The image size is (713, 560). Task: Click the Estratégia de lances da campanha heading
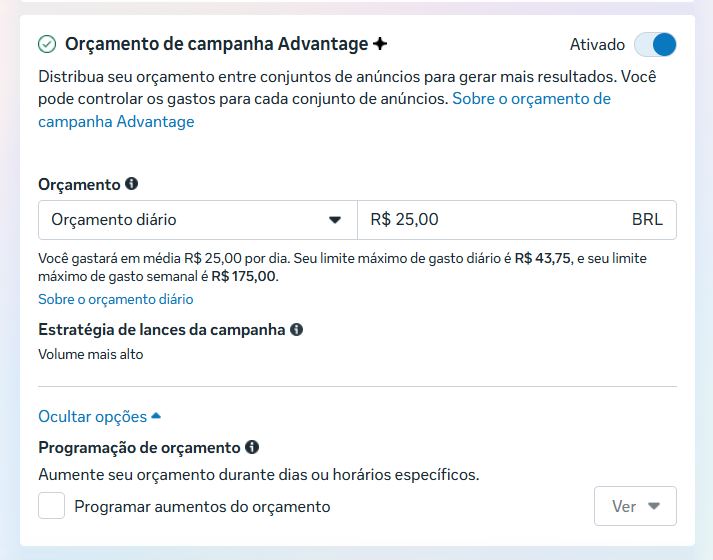click(x=161, y=329)
